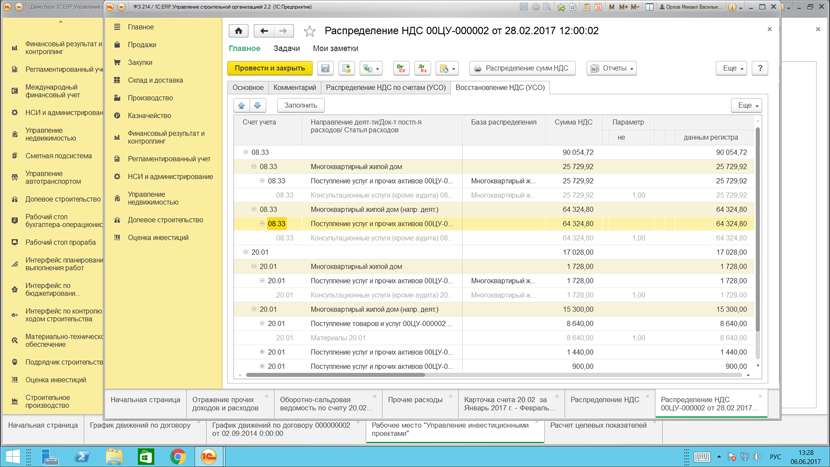
Task: Open help with the question mark button
Action: coord(760,69)
